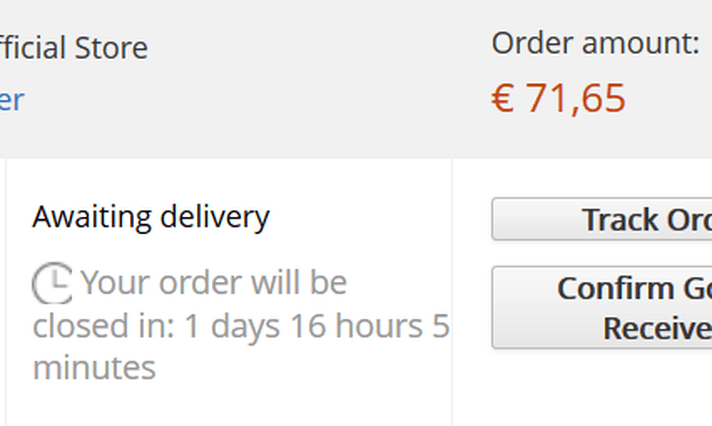
Task: Open the Track Order button
Action: (x=602, y=219)
